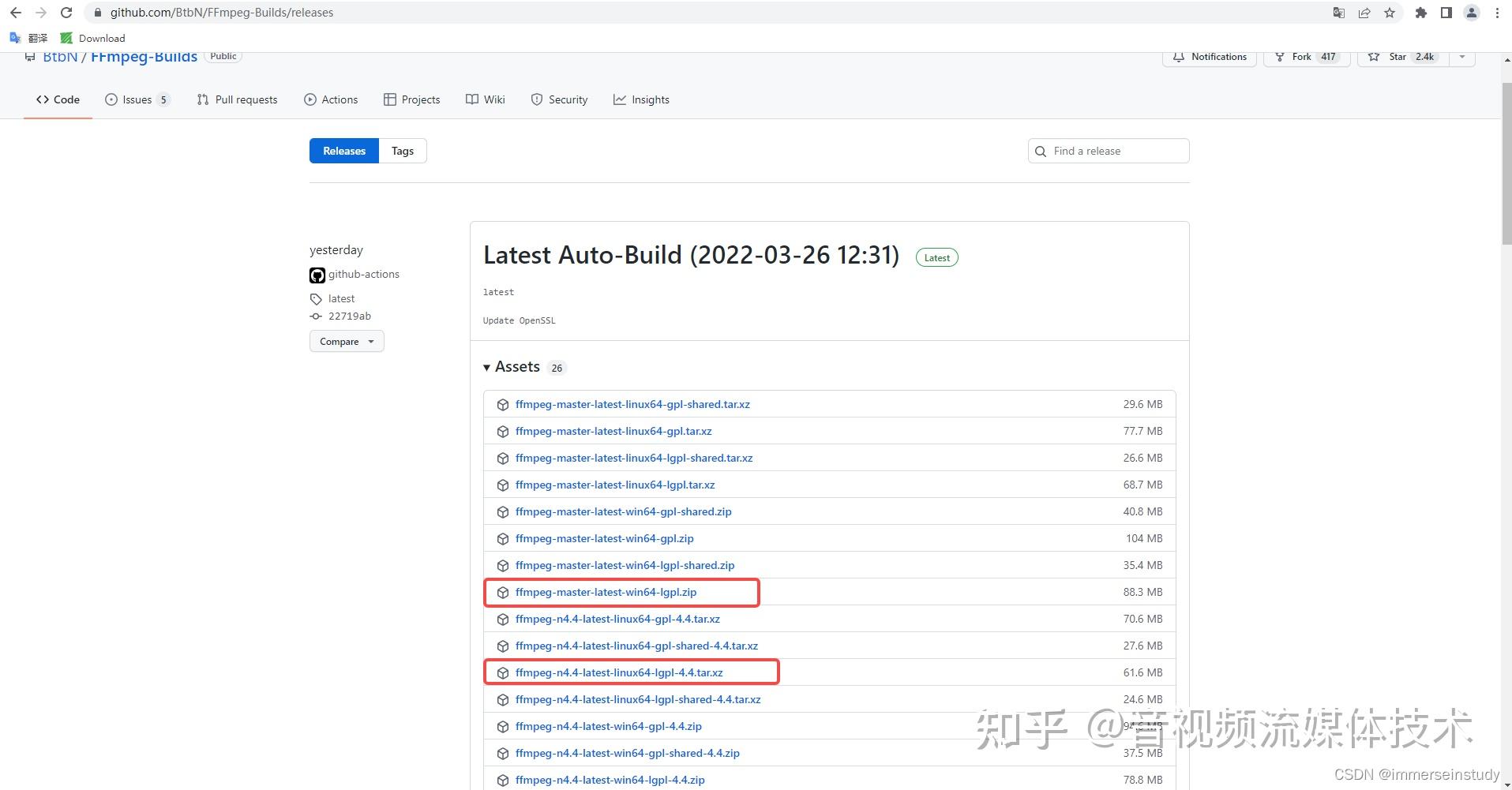Click package icon beside ffmpeg-master-latest-win64-lgpl-shared.zip
The image size is (1512, 790).
pos(503,566)
